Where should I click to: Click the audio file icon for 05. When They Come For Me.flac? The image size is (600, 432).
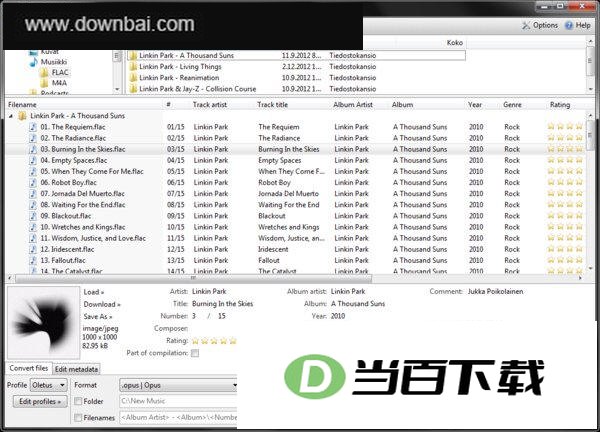coord(34,171)
